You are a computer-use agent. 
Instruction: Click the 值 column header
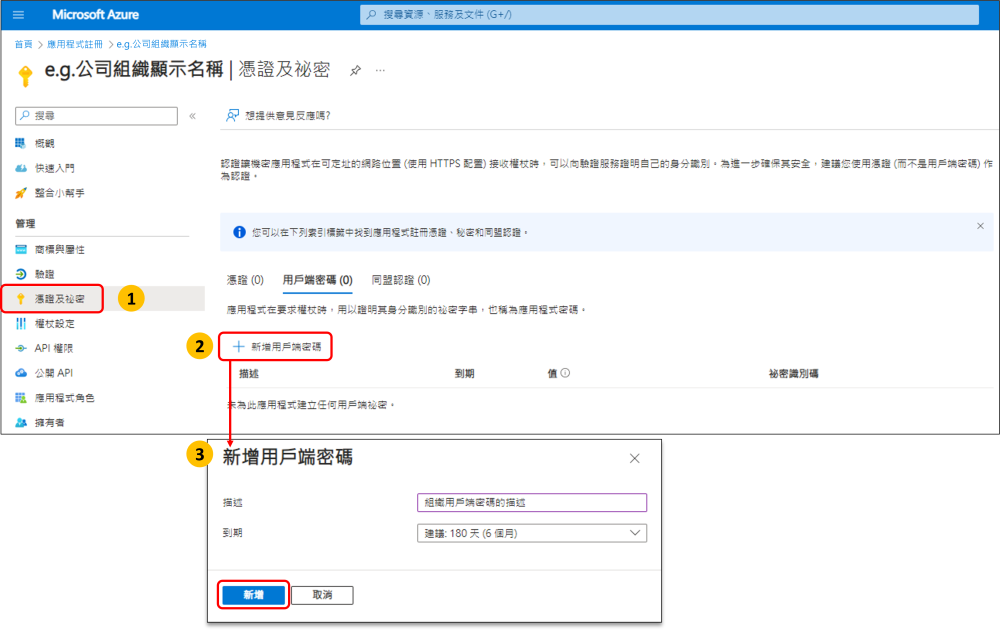click(x=552, y=374)
